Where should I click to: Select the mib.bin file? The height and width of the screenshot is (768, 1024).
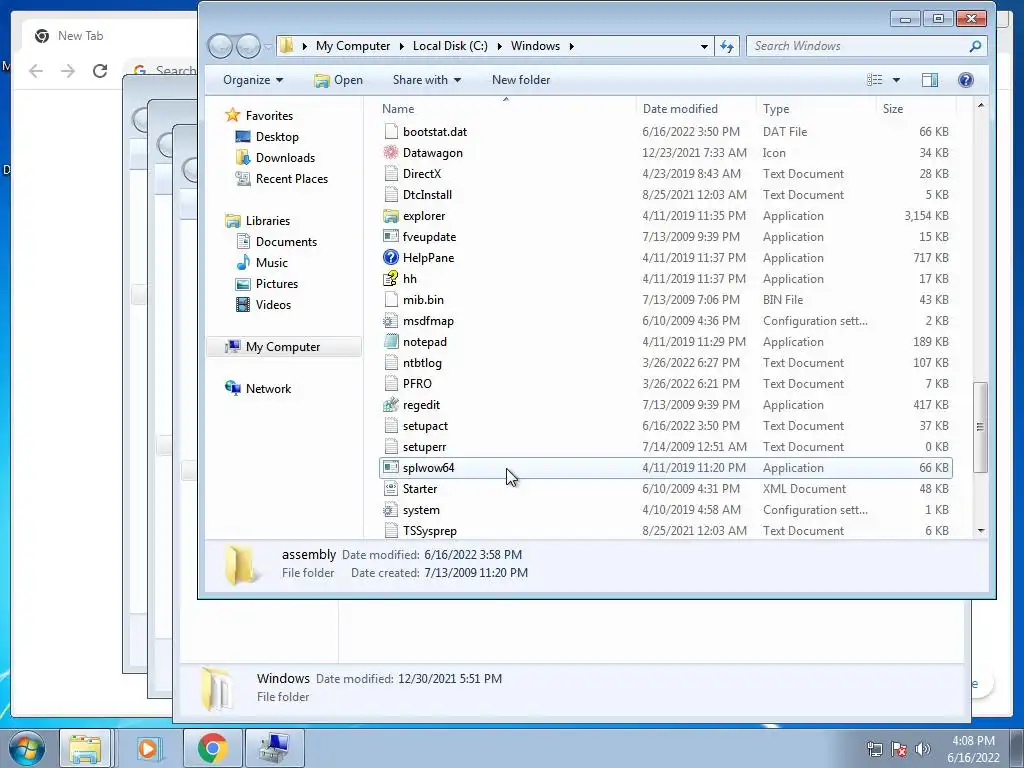pos(665,300)
